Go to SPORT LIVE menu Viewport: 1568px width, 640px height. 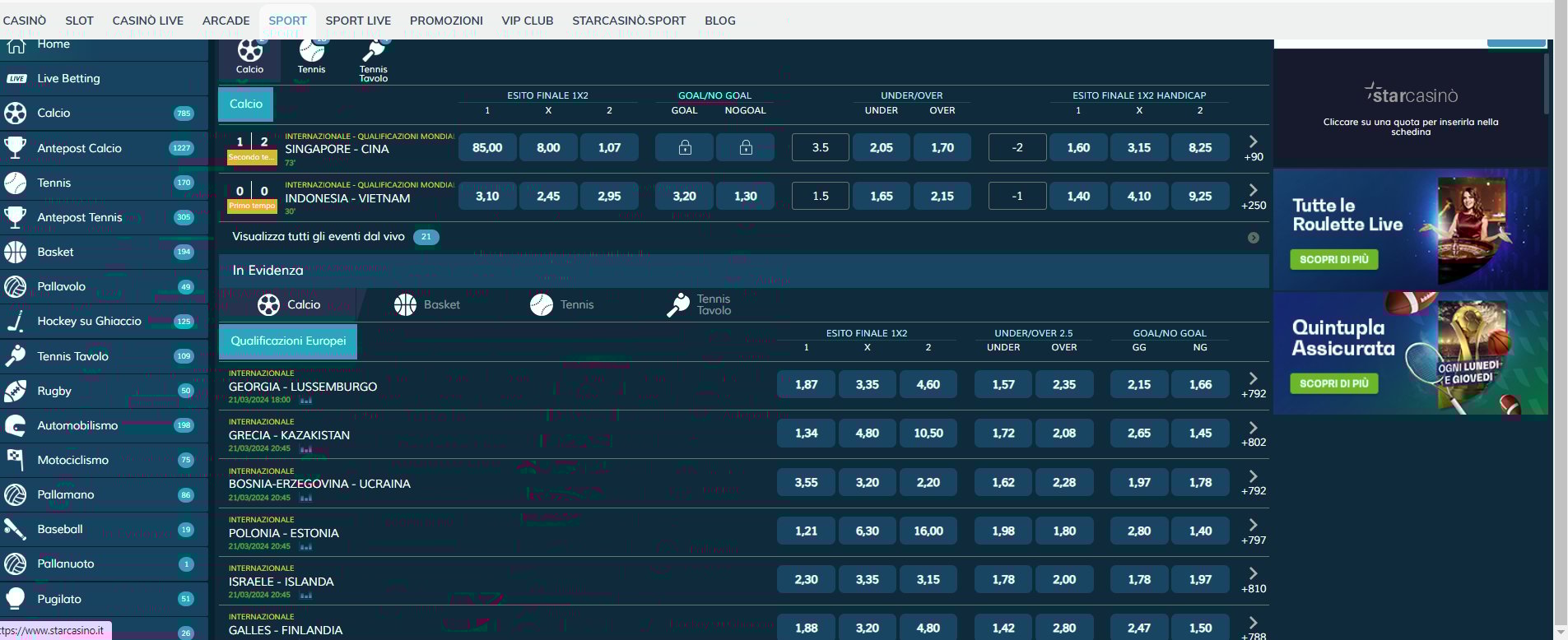(x=358, y=21)
